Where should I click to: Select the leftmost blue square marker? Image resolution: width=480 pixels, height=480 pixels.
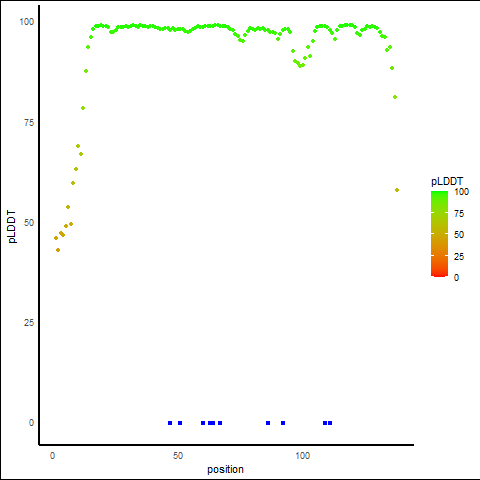coord(170,423)
